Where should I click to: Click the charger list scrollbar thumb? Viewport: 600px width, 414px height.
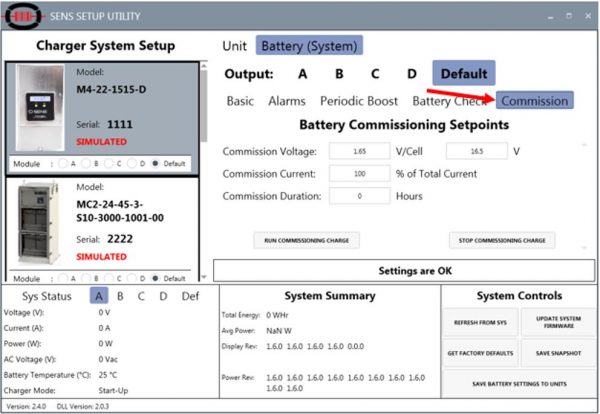click(x=204, y=106)
